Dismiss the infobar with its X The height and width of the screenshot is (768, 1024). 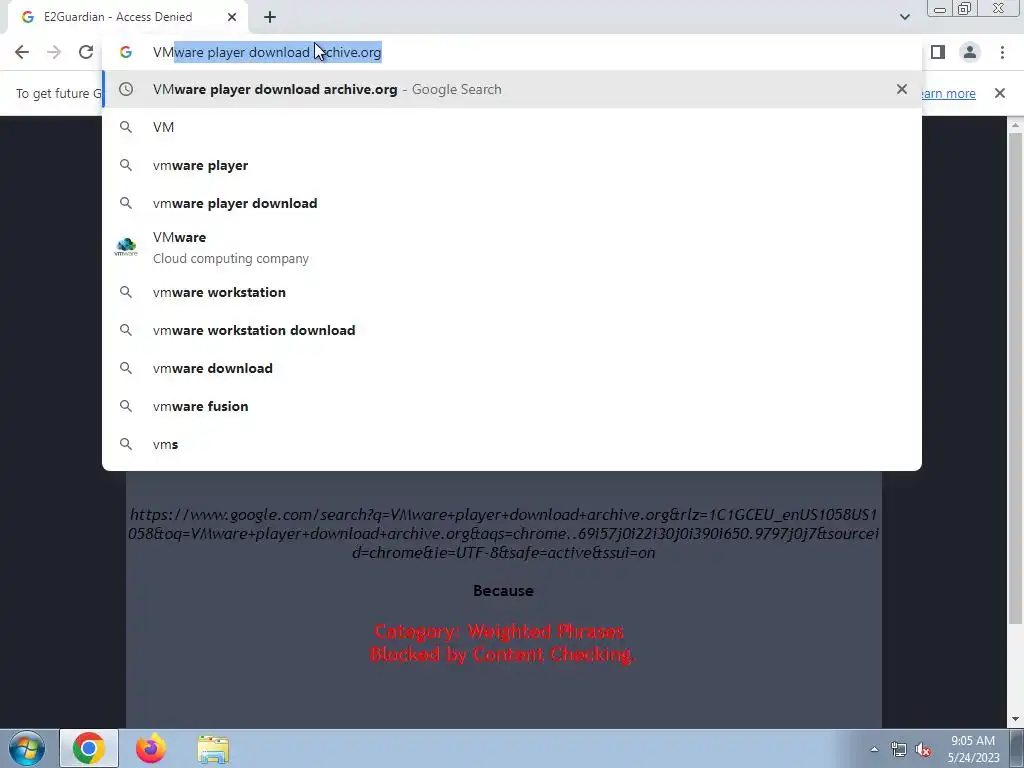[x=1000, y=93]
